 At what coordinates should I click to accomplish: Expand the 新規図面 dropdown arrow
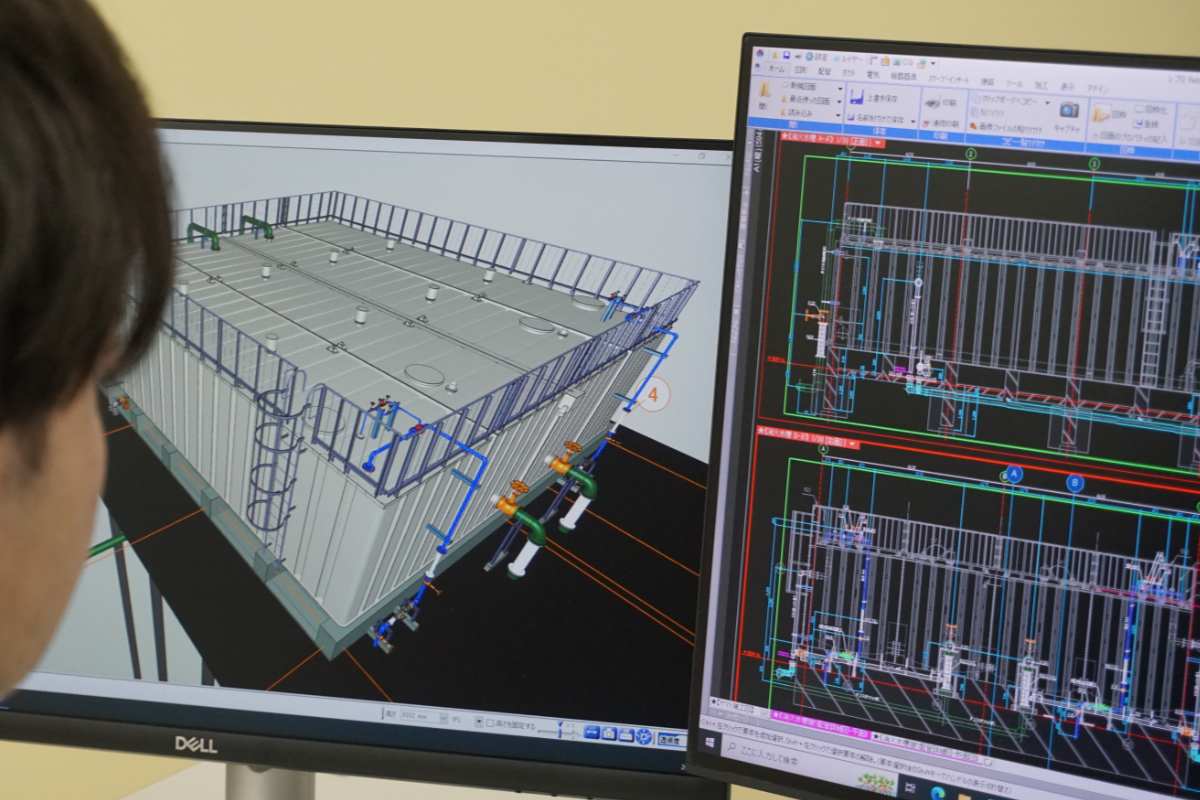840,89
